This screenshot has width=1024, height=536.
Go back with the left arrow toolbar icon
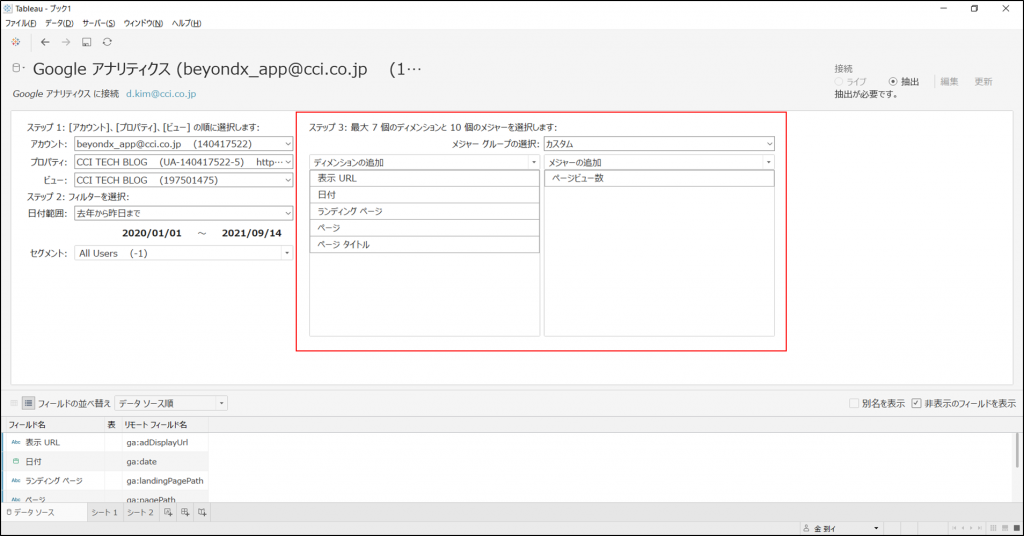45,42
